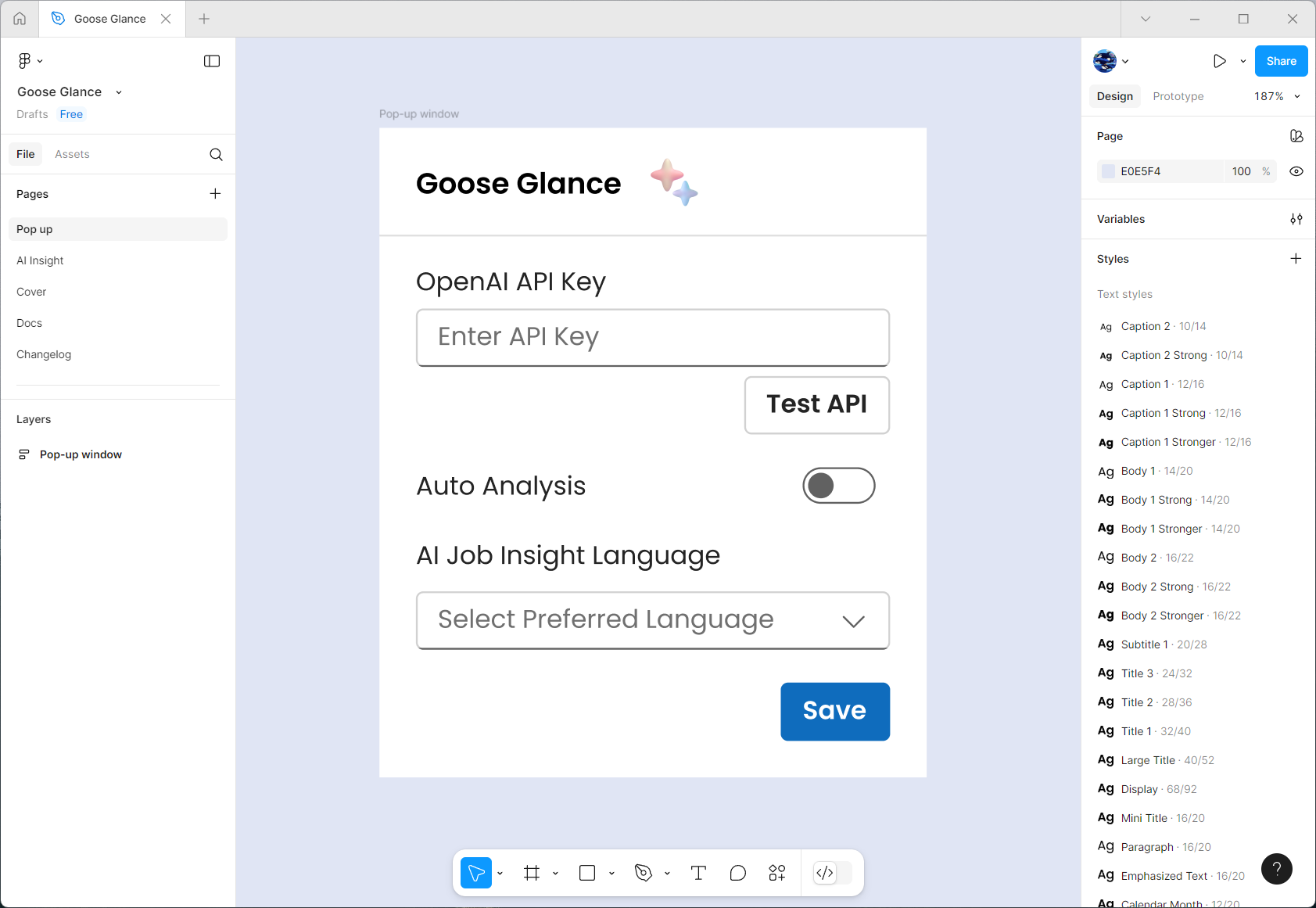Viewport: 1316px width, 908px height.
Task: Toggle the sidebar panel layout icon
Action: coord(212,61)
